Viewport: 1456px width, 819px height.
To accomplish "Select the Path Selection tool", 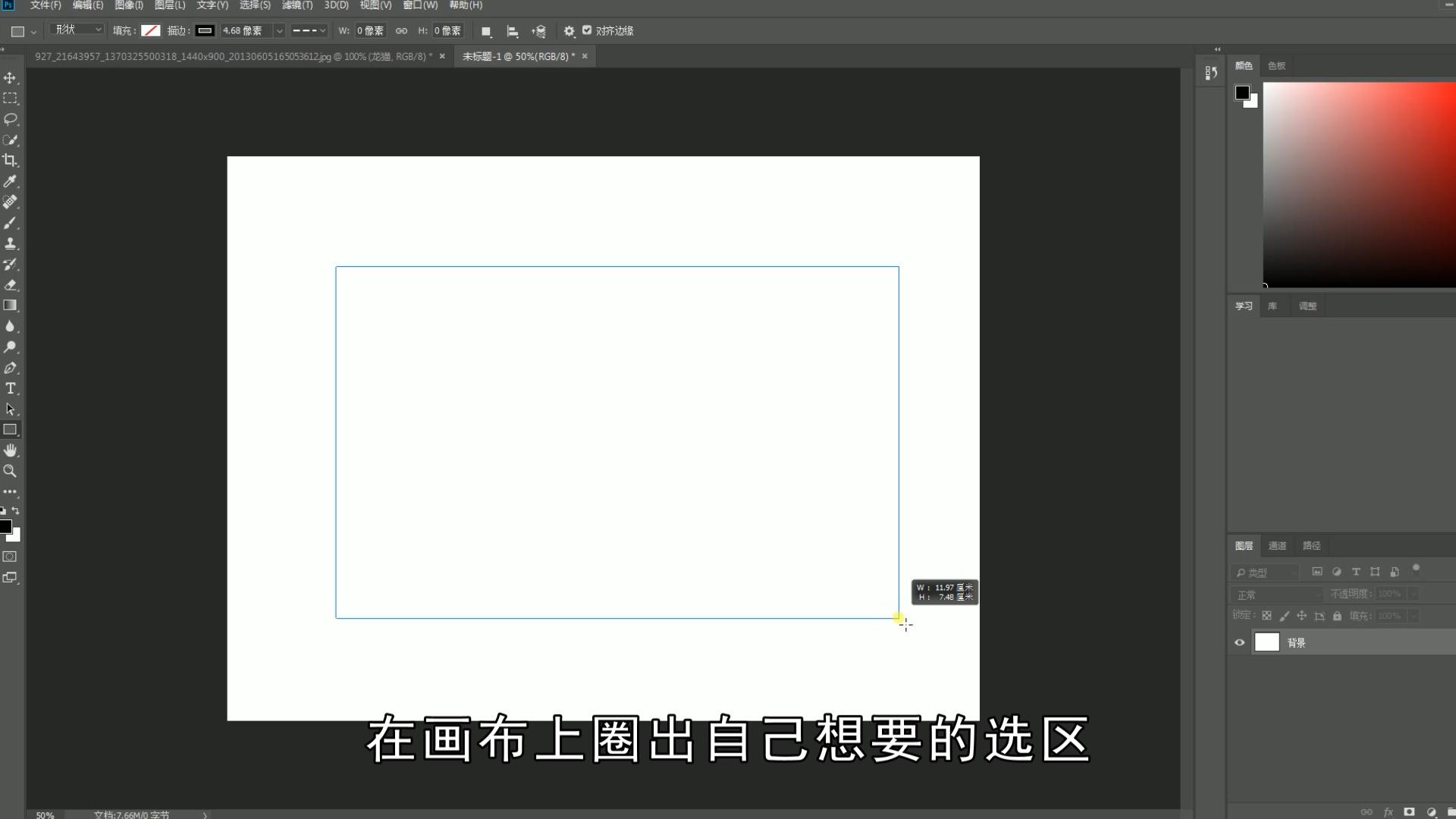I will click(x=10, y=409).
